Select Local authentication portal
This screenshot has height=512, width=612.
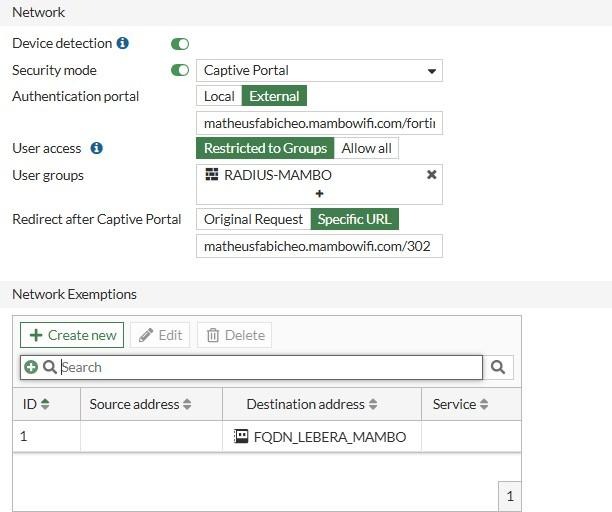click(x=219, y=96)
